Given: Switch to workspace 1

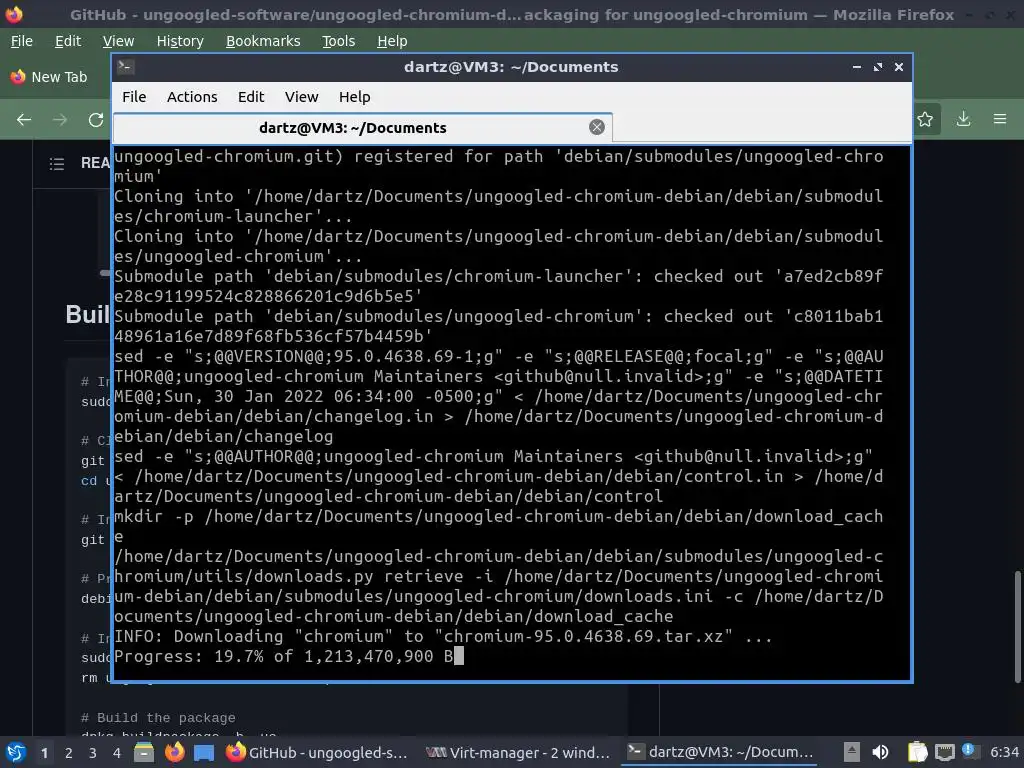Looking at the screenshot, I should click(44, 753).
